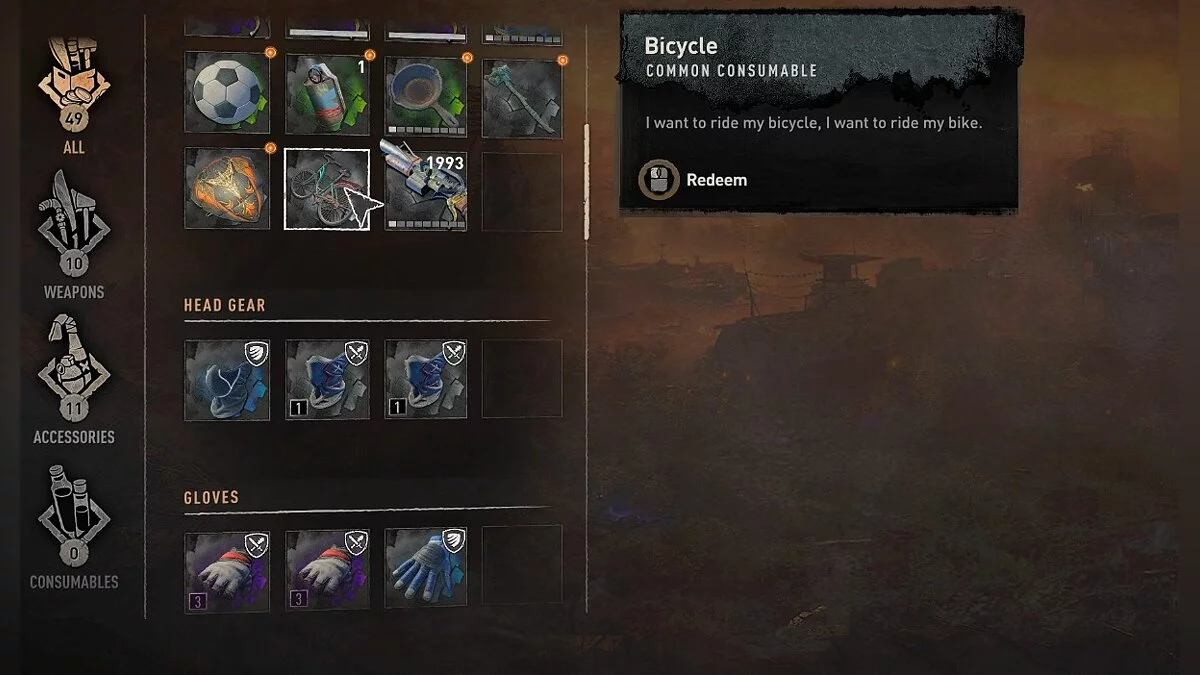Image resolution: width=1200 pixels, height=675 pixels.
Task: Select the Bicycle consumable item
Action: (327, 188)
